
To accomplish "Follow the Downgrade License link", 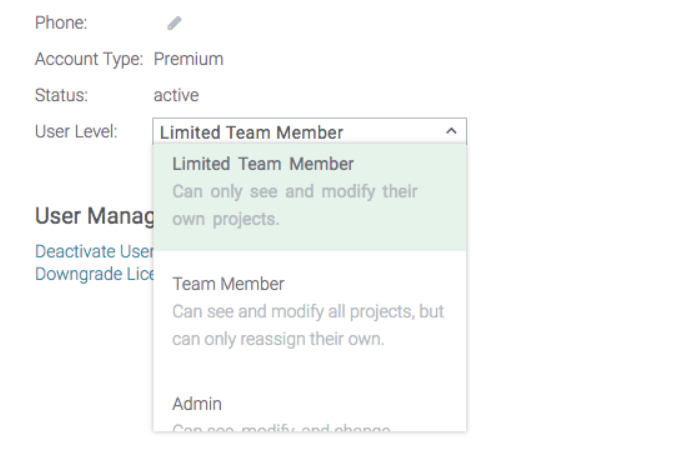I will [95, 274].
